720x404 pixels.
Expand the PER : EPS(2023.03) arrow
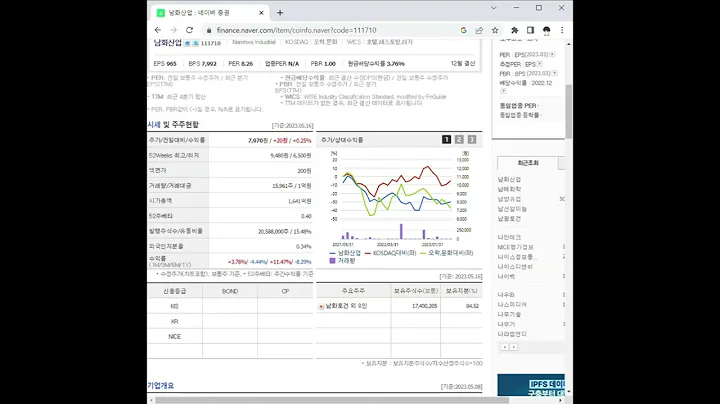(x=552, y=55)
